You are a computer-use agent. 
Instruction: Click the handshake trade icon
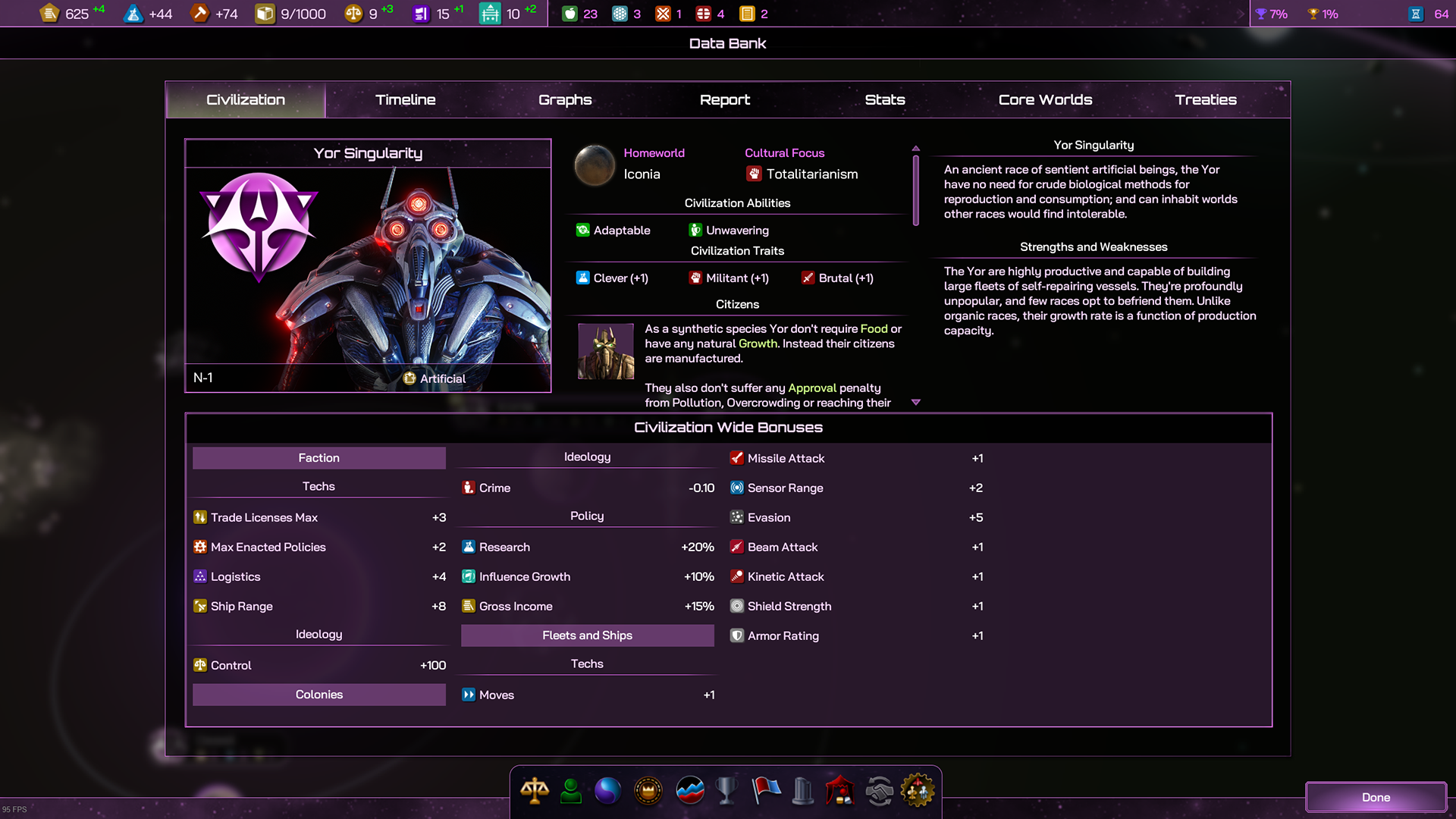(x=880, y=791)
